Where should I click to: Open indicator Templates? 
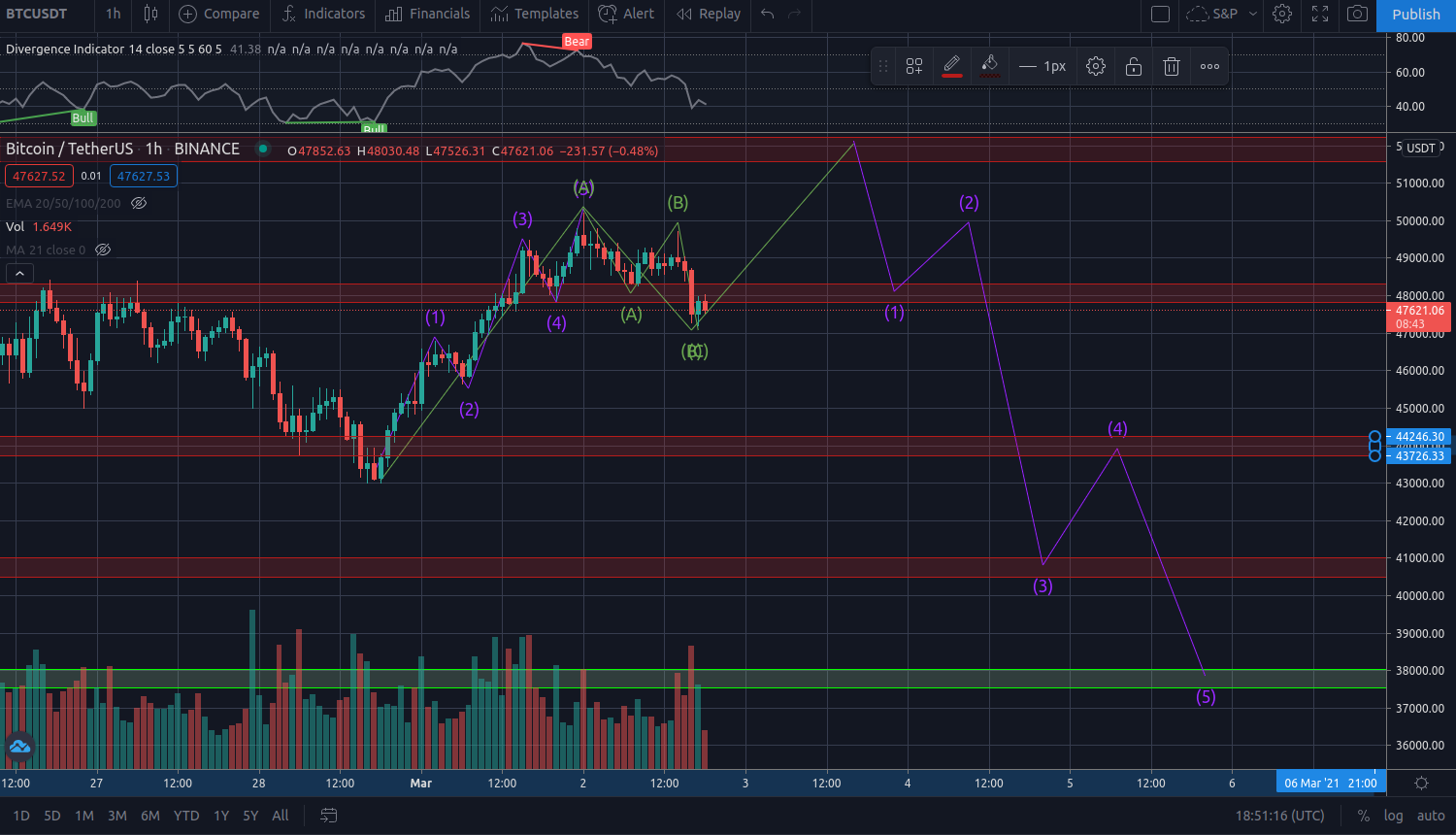click(x=535, y=14)
